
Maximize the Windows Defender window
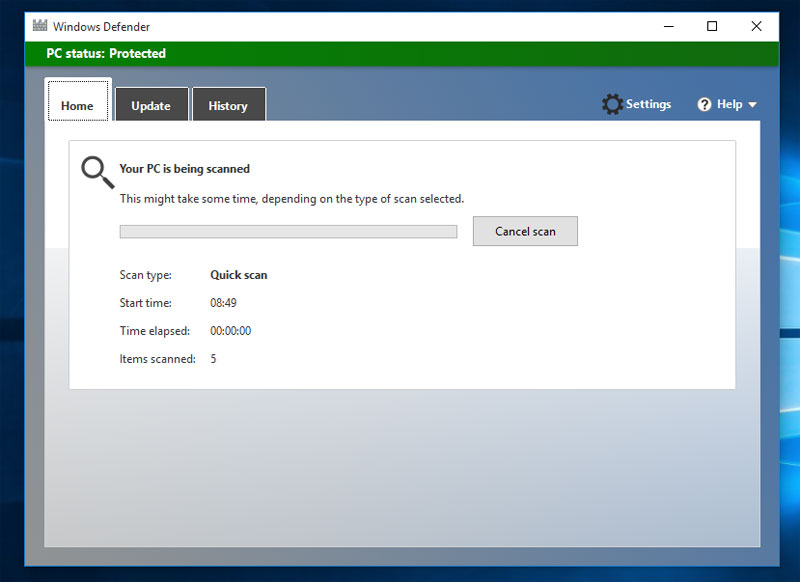pyautogui.click(x=712, y=27)
